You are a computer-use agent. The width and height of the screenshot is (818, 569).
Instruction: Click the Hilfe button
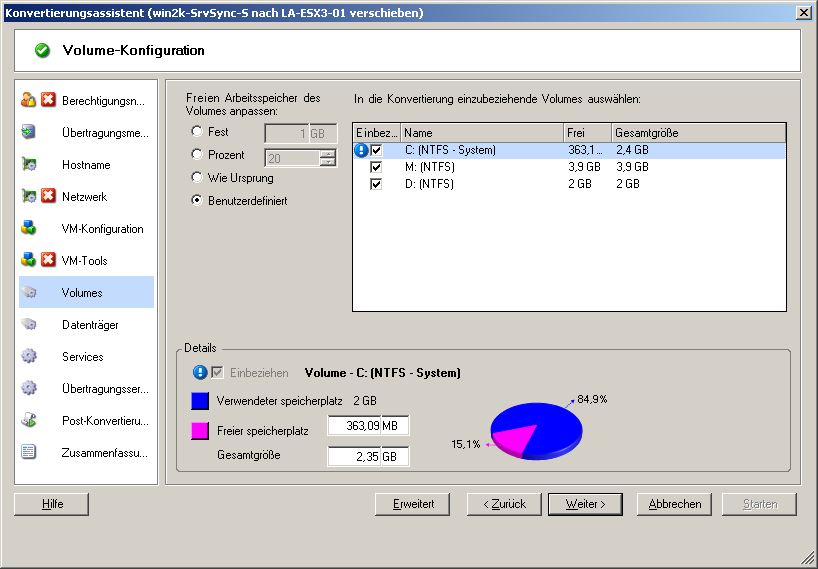click(x=52, y=504)
